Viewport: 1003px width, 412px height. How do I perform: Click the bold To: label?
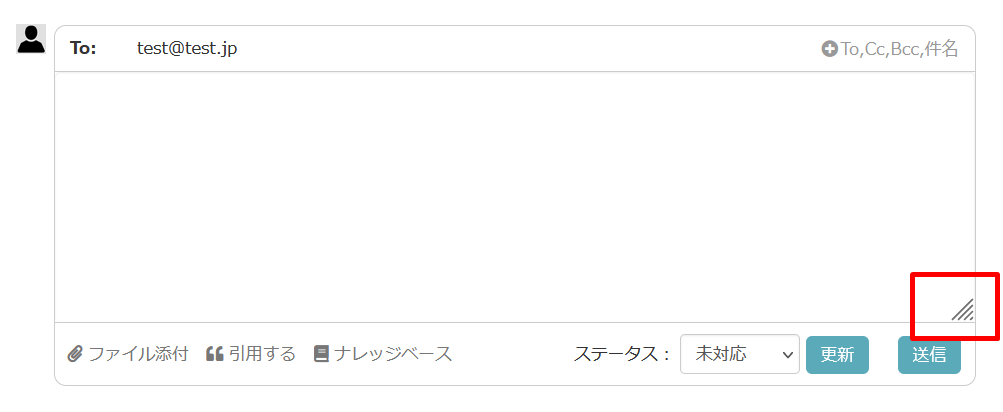(83, 49)
